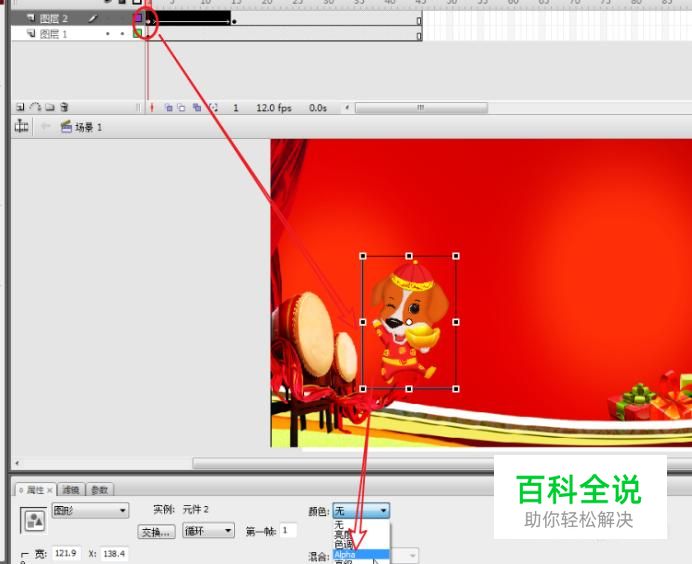Screen dimensions: 692x564
Task: Click the current frame number 1 readout
Action: [x=236, y=108]
